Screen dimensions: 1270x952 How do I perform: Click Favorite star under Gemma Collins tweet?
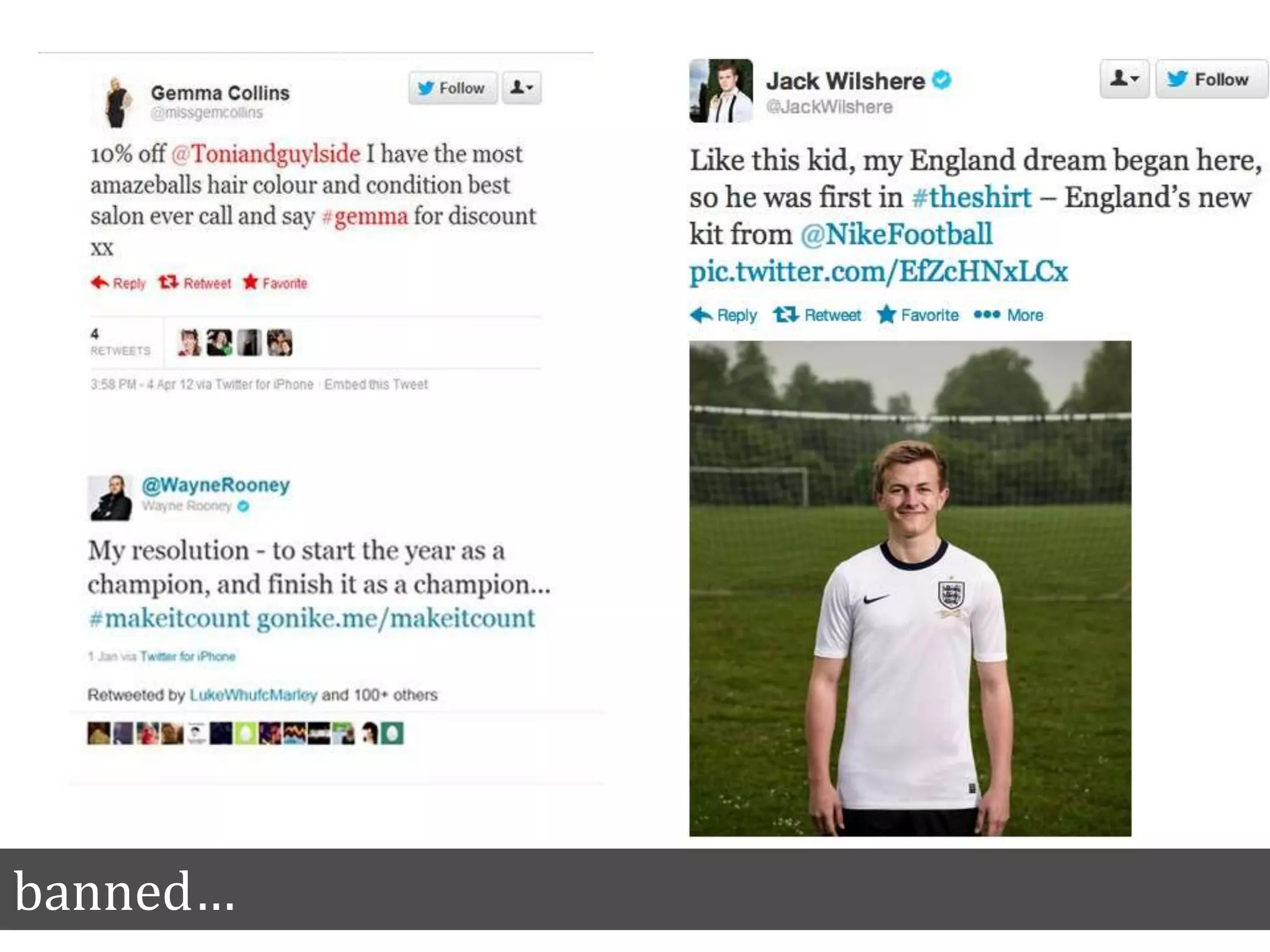(251, 282)
